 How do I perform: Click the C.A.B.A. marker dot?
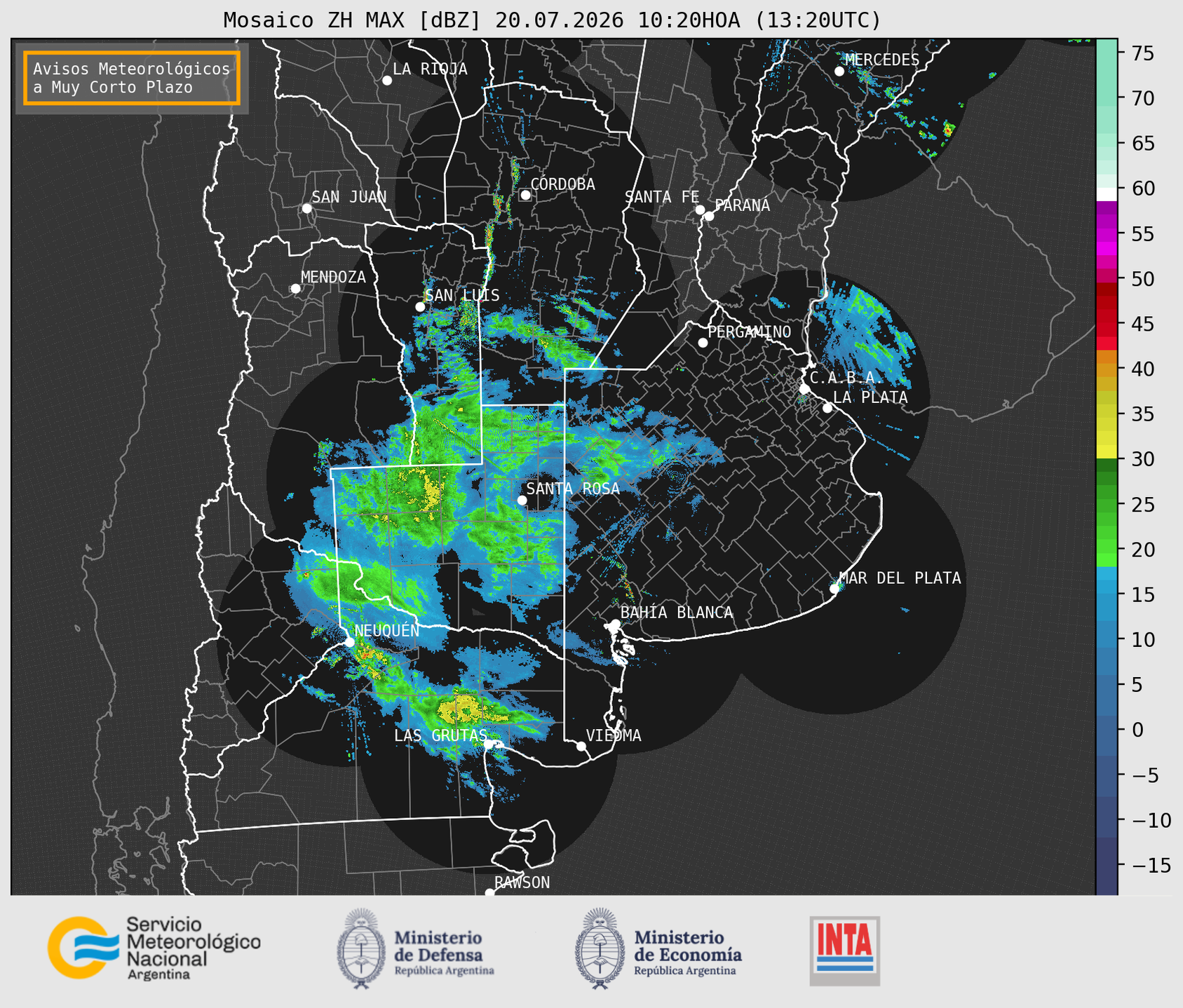[804, 389]
